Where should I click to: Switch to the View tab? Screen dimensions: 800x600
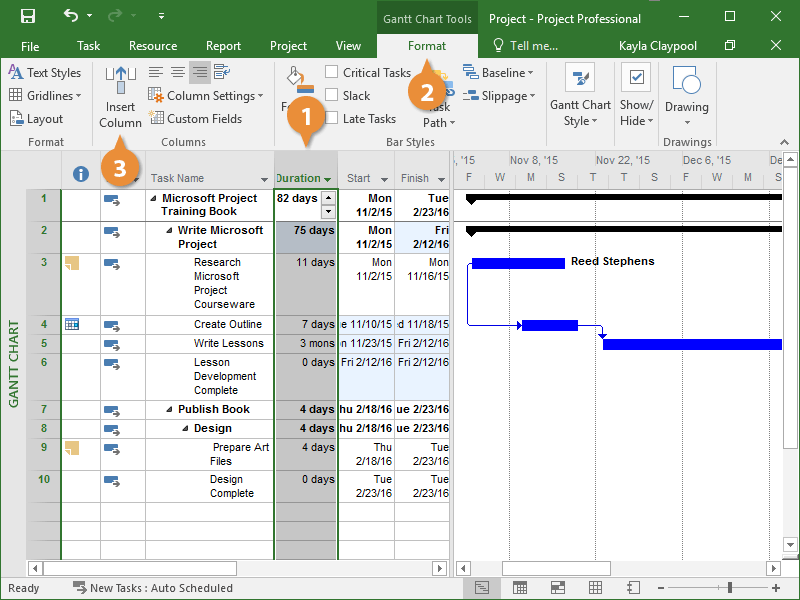pyautogui.click(x=348, y=46)
